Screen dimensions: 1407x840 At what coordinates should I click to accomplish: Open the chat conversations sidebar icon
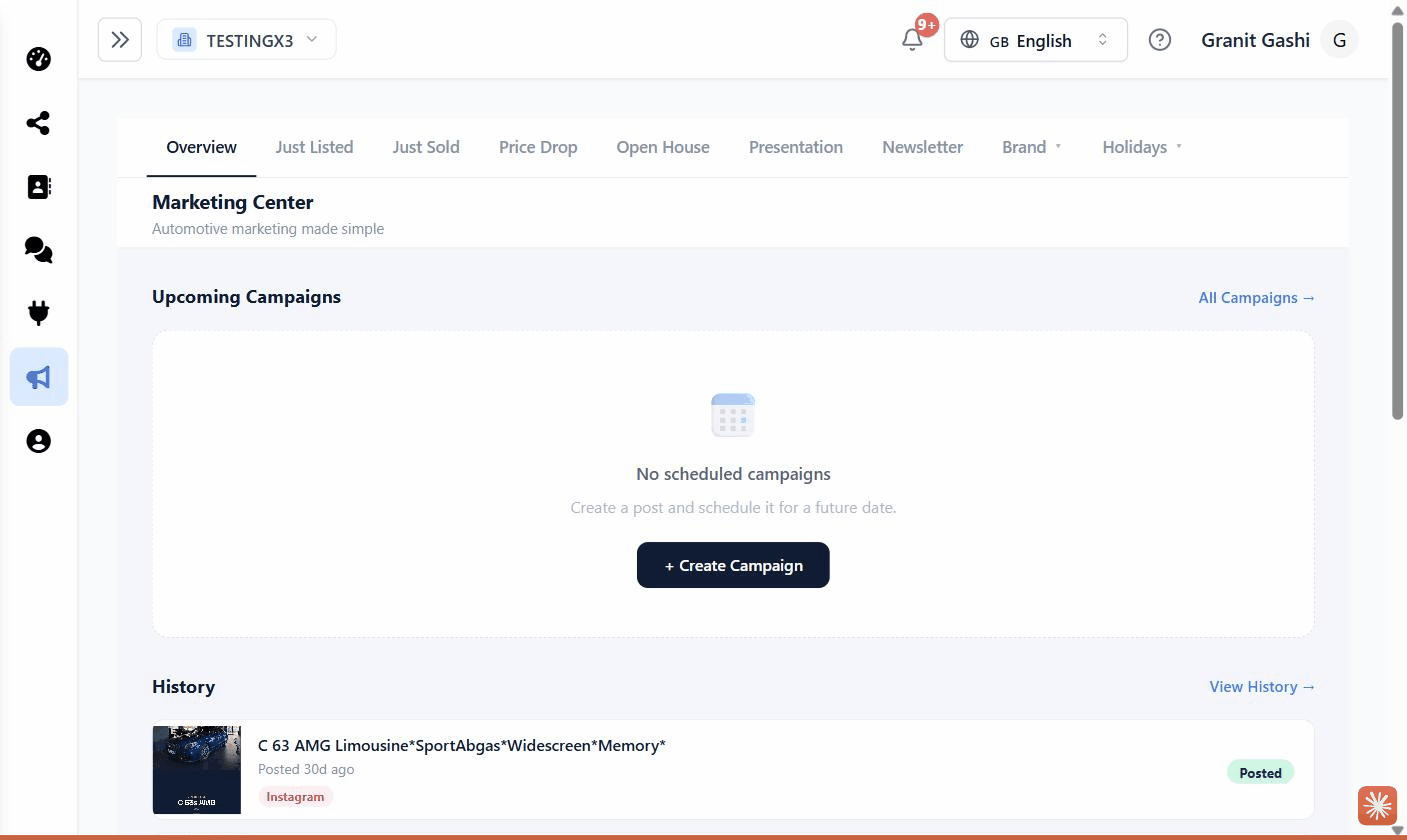tap(38, 250)
